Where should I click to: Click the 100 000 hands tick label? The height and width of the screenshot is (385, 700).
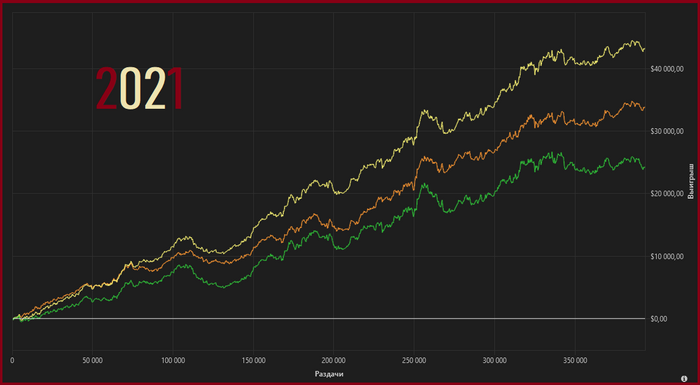173,360
